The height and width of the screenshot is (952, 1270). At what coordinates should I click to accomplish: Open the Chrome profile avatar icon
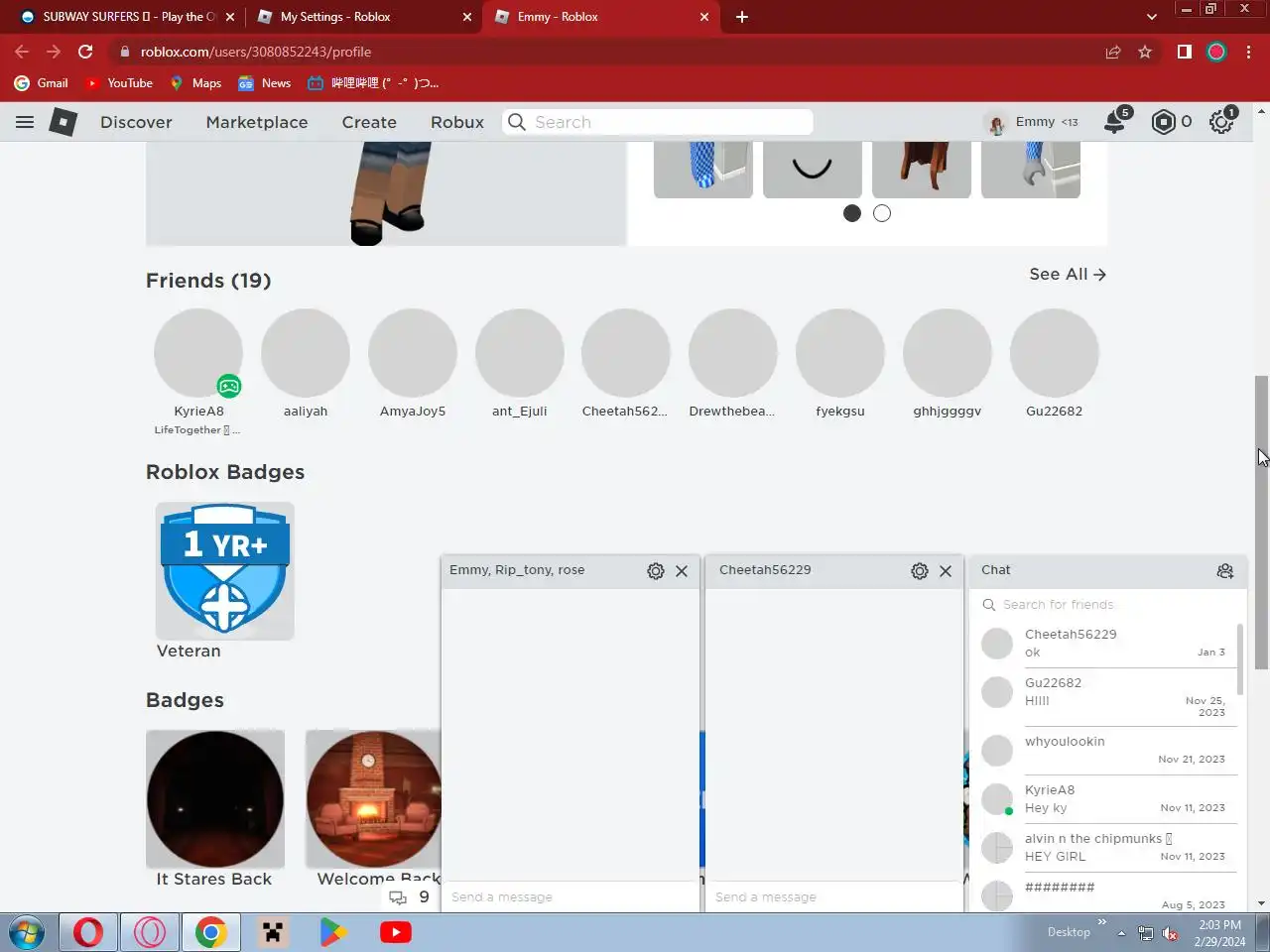click(x=1216, y=52)
